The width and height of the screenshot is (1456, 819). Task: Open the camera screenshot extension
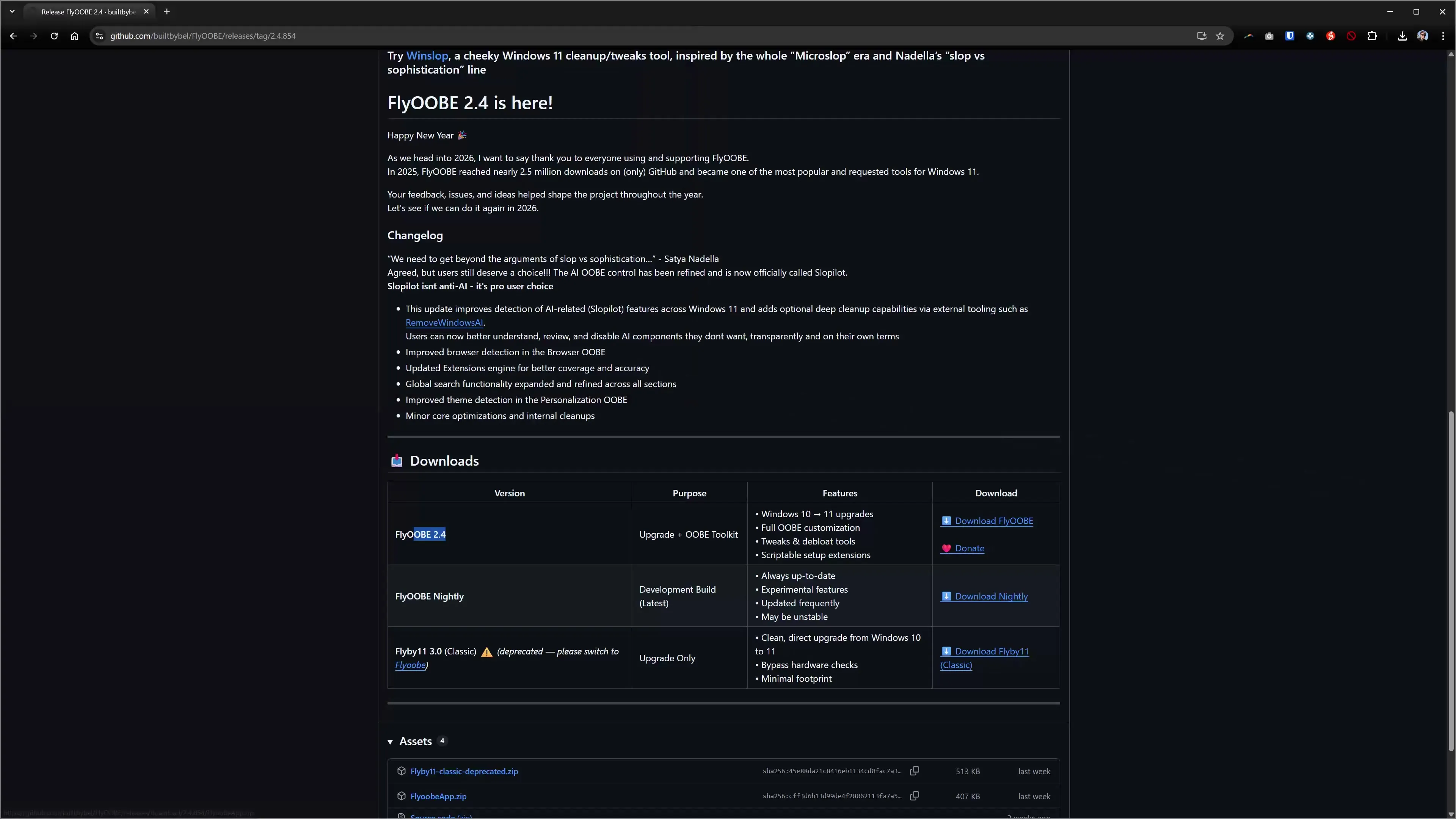pyautogui.click(x=1269, y=36)
